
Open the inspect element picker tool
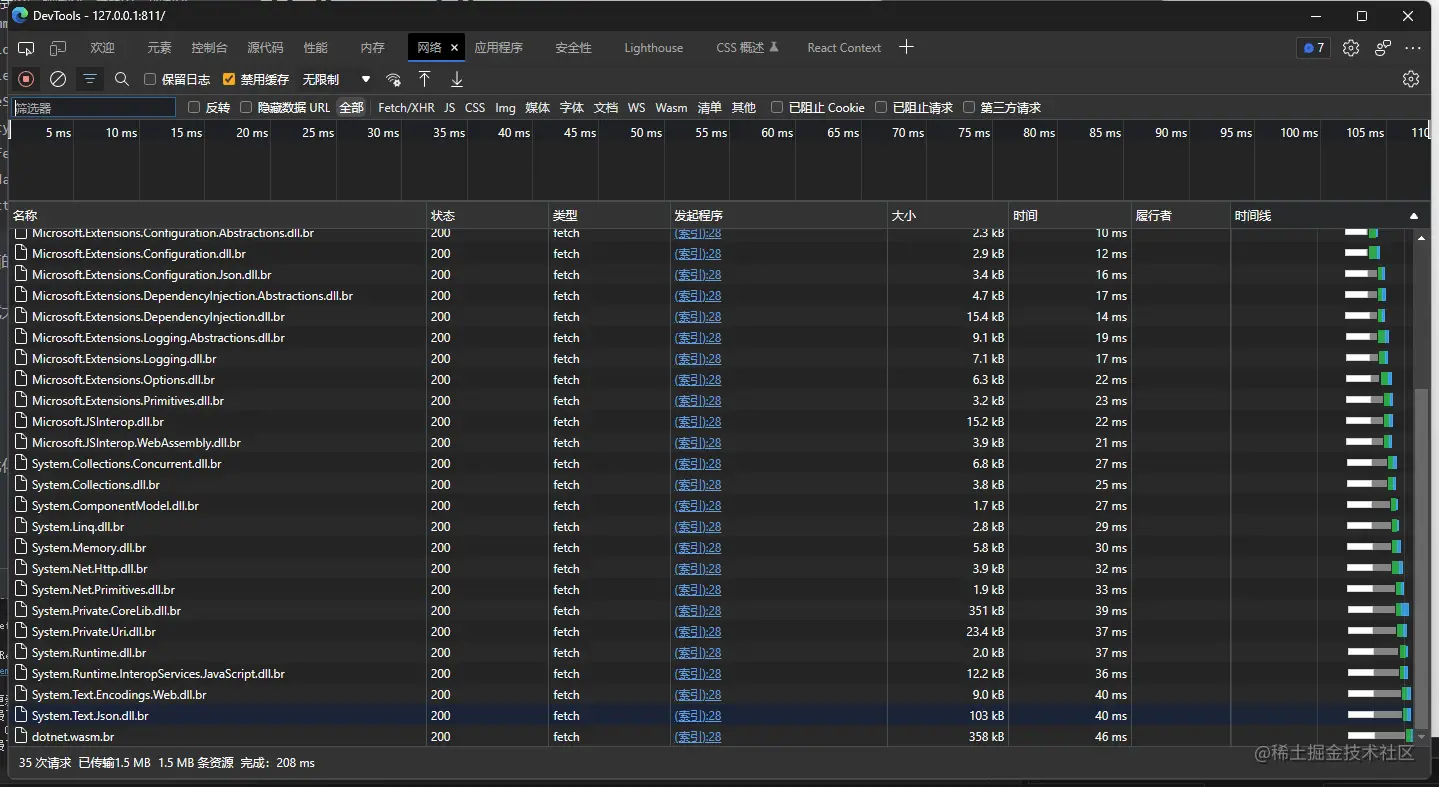(26, 48)
